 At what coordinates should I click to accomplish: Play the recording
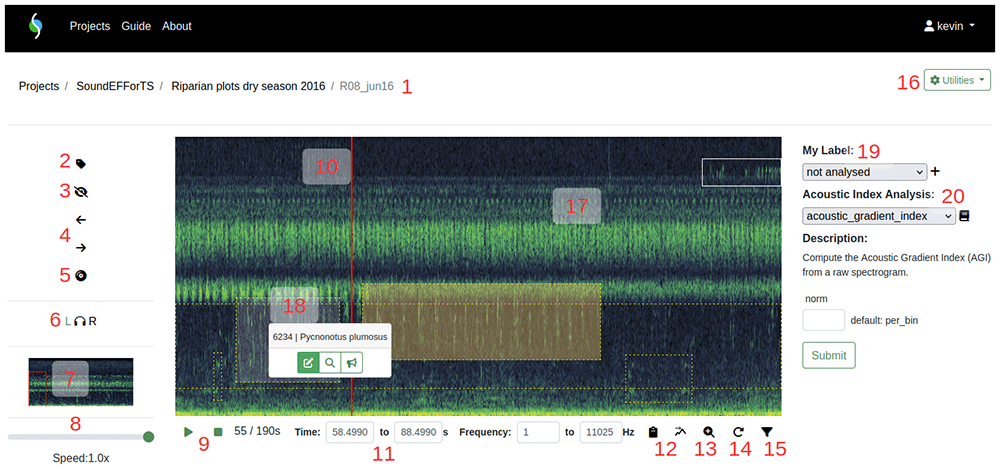coord(188,432)
